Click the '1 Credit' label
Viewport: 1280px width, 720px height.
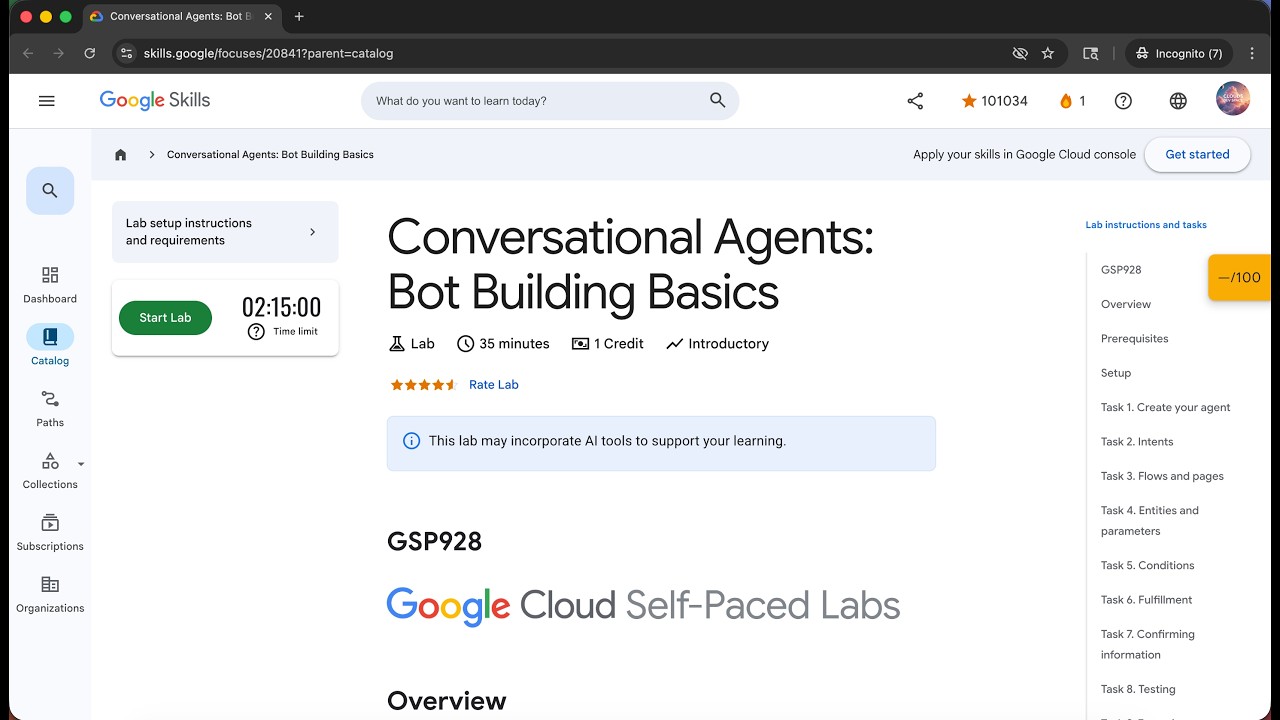point(608,344)
